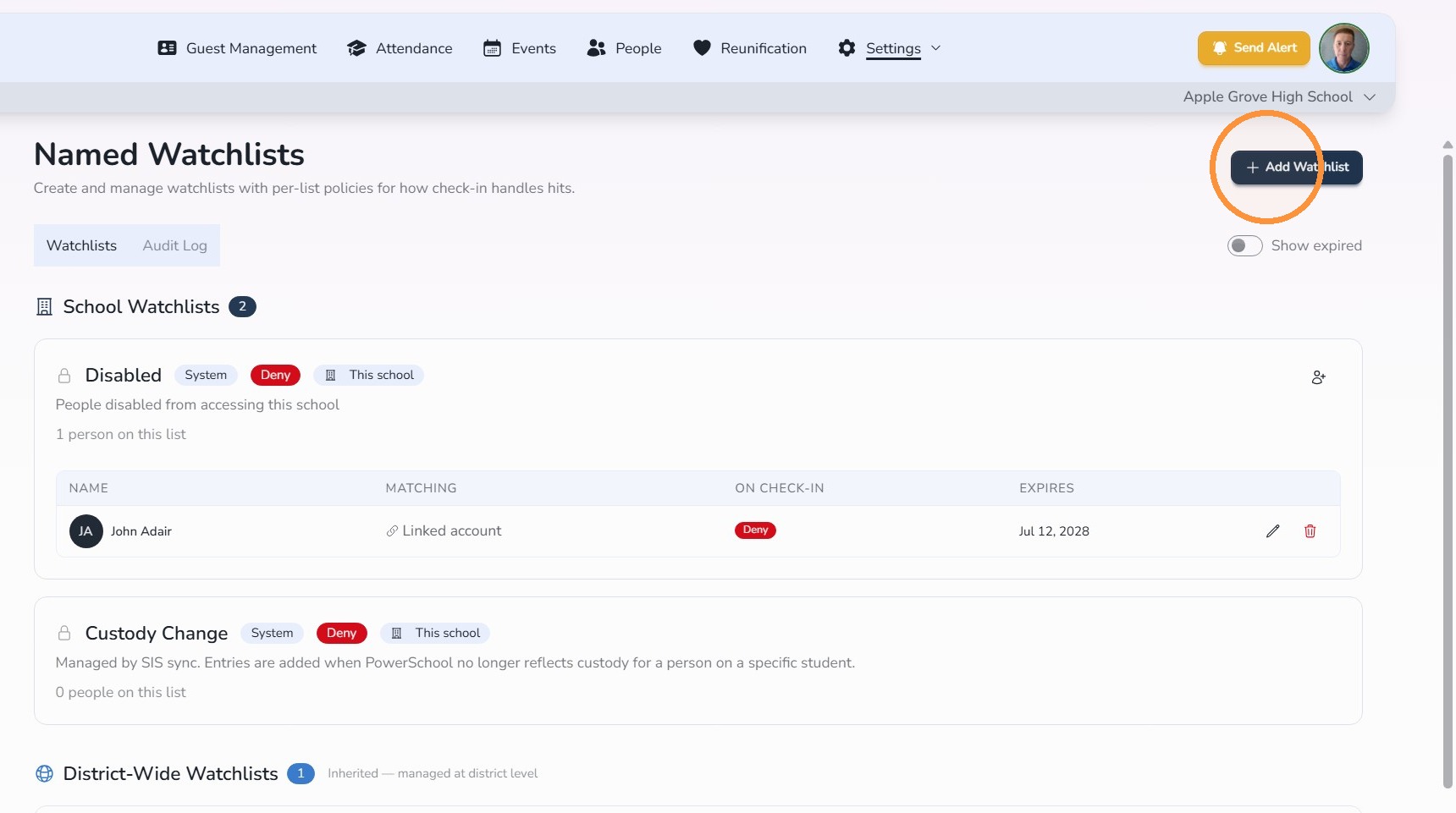Click the Add Watchlist button
This screenshot has width=1456, height=813.
[x=1296, y=168]
